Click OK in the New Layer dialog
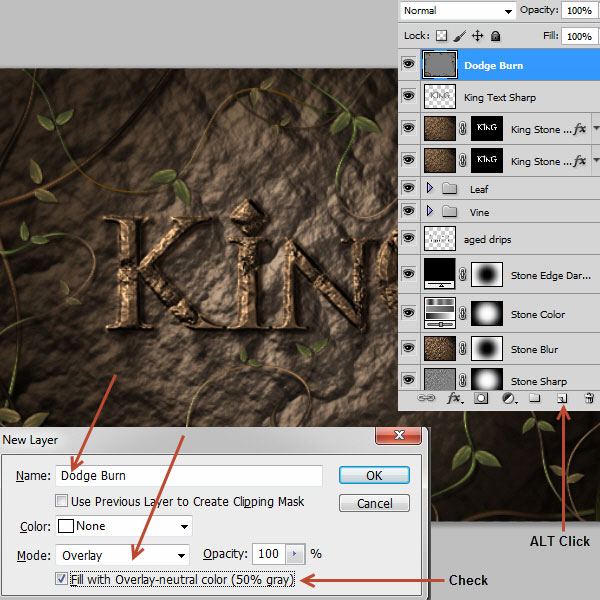The width and height of the screenshot is (600, 600). 374,475
